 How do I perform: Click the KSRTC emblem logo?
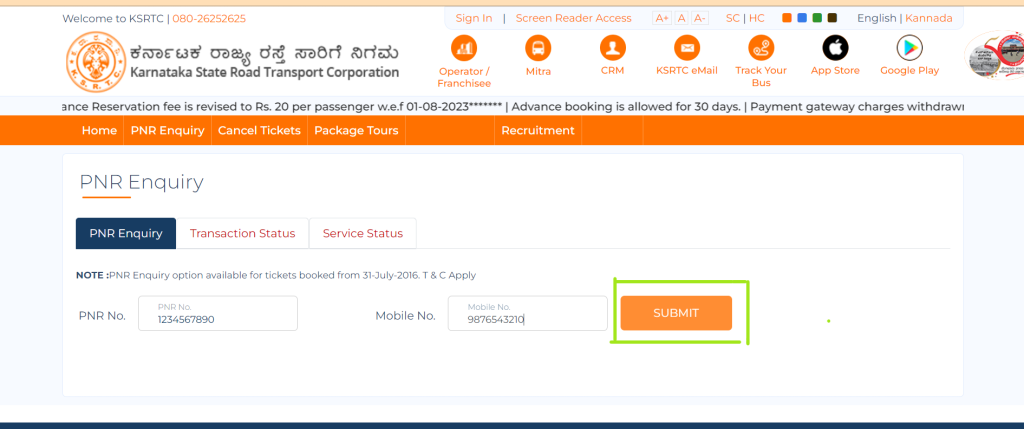95,62
